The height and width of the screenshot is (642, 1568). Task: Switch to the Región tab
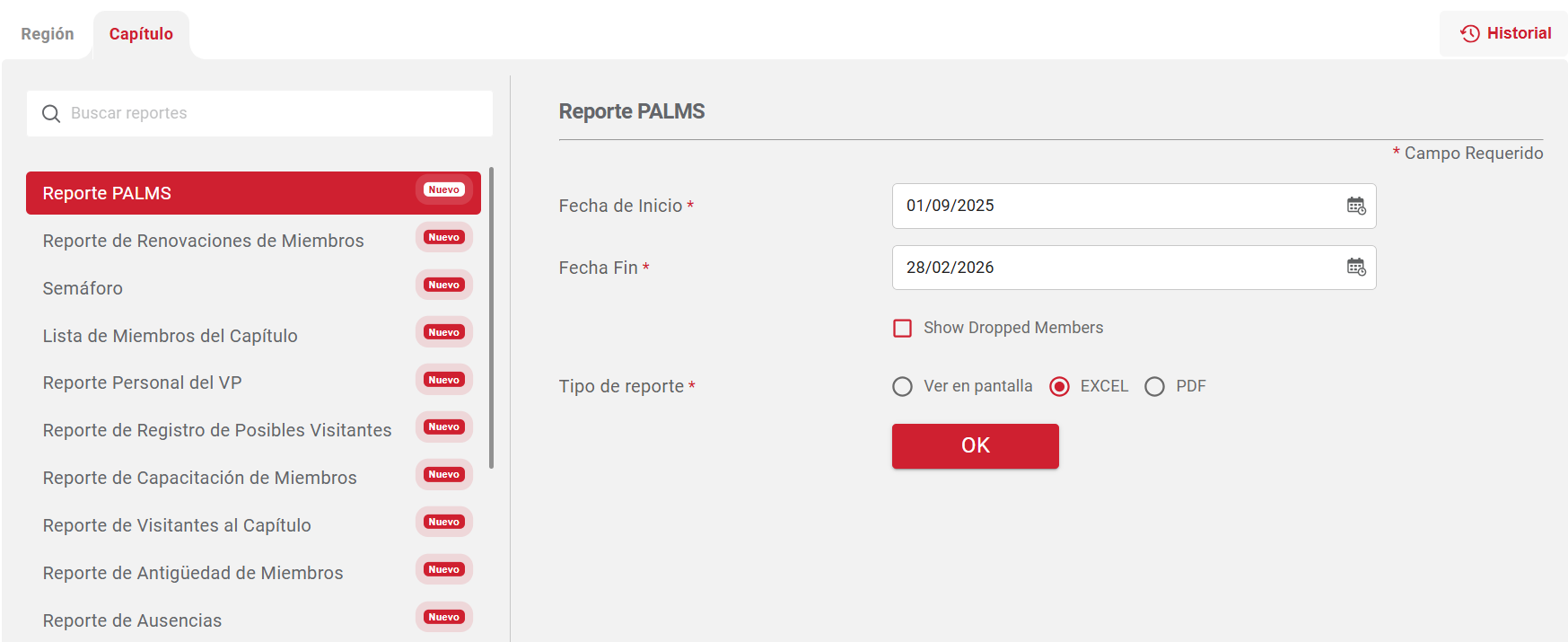(48, 34)
